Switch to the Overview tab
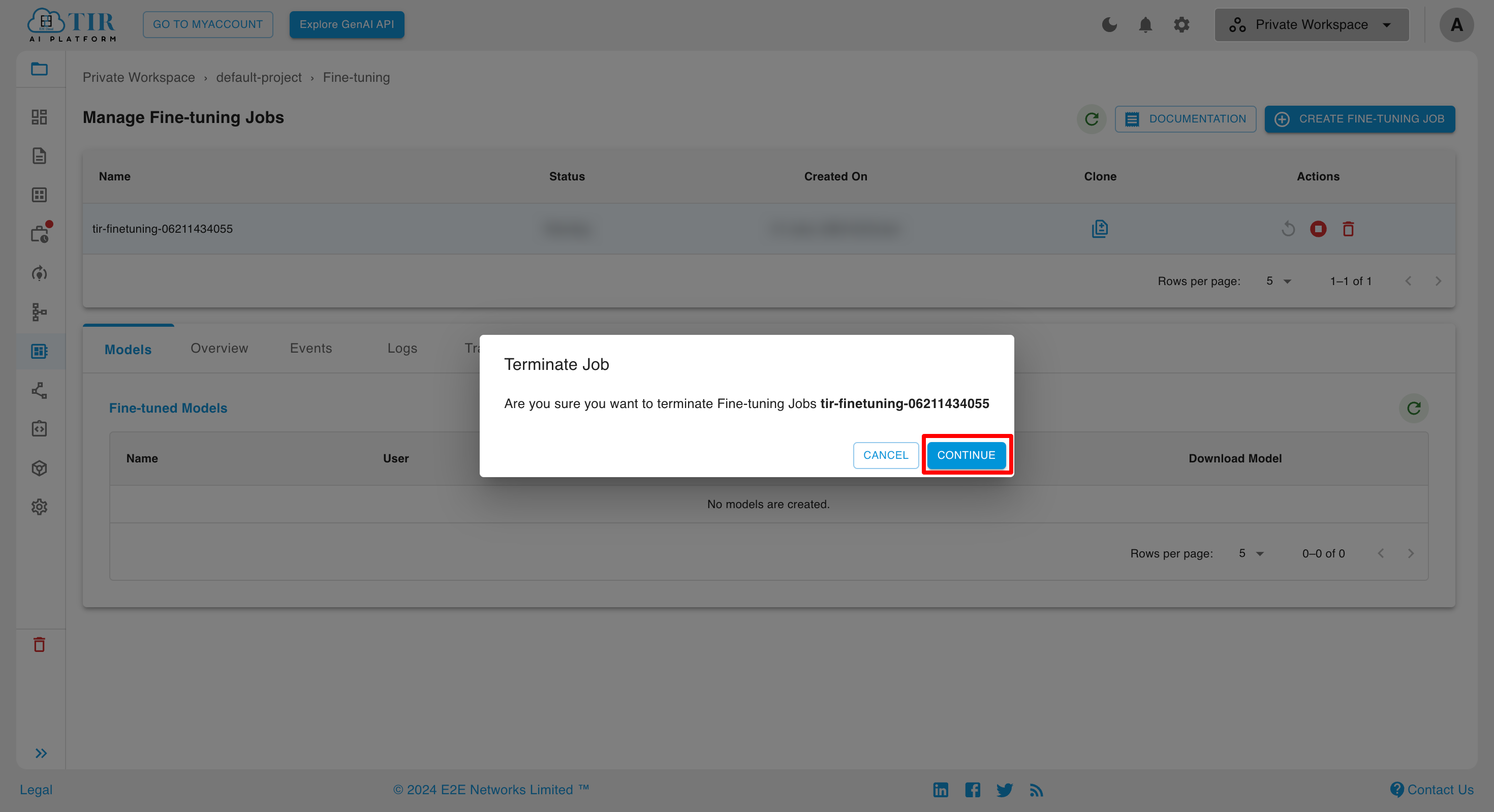Viewport: 1494px width, 812px height. coord(220,348)
